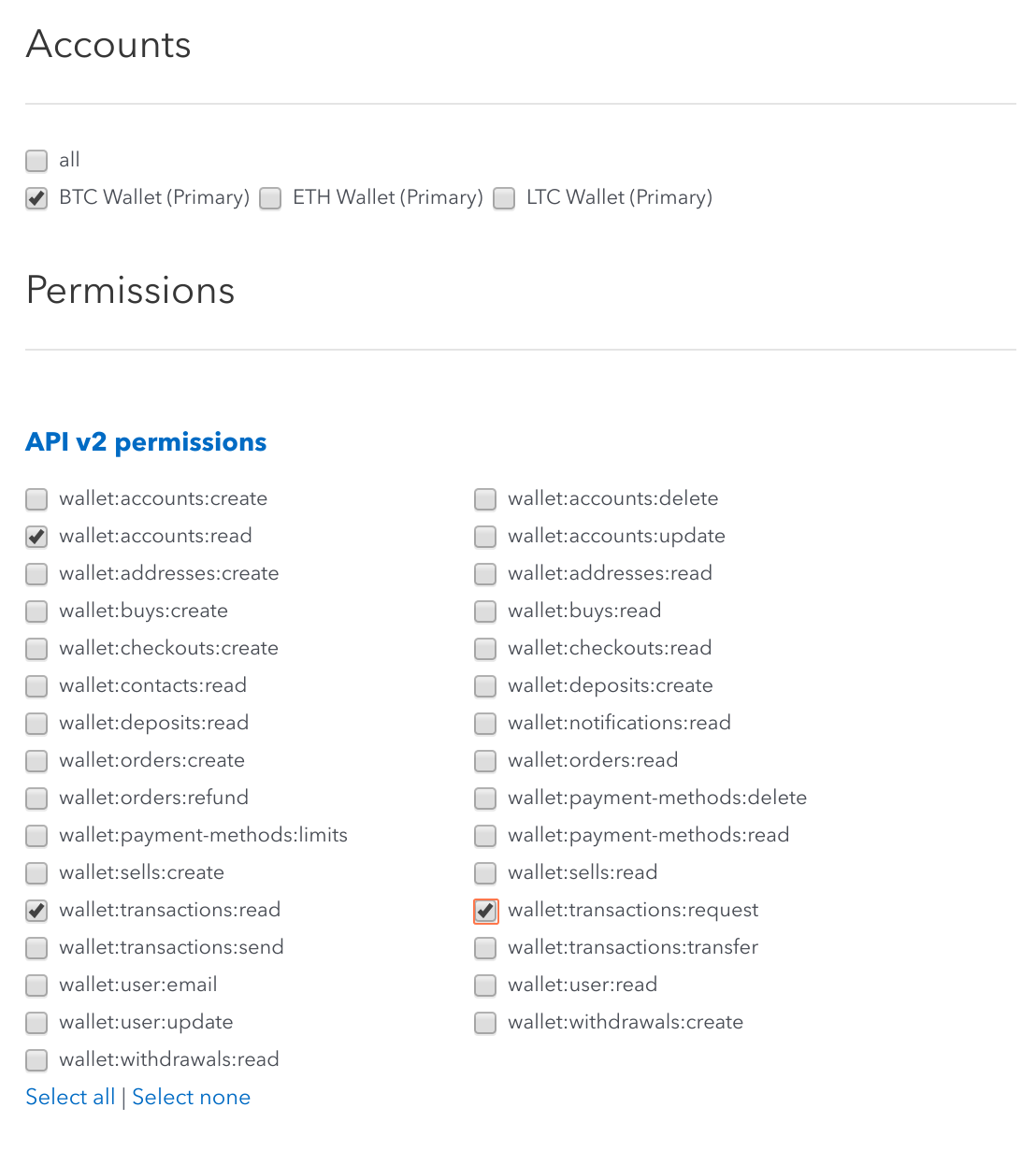Tick wallet:withdrawals:create checkbox
This screenshot has height=1165, width=1036.
485,1023
